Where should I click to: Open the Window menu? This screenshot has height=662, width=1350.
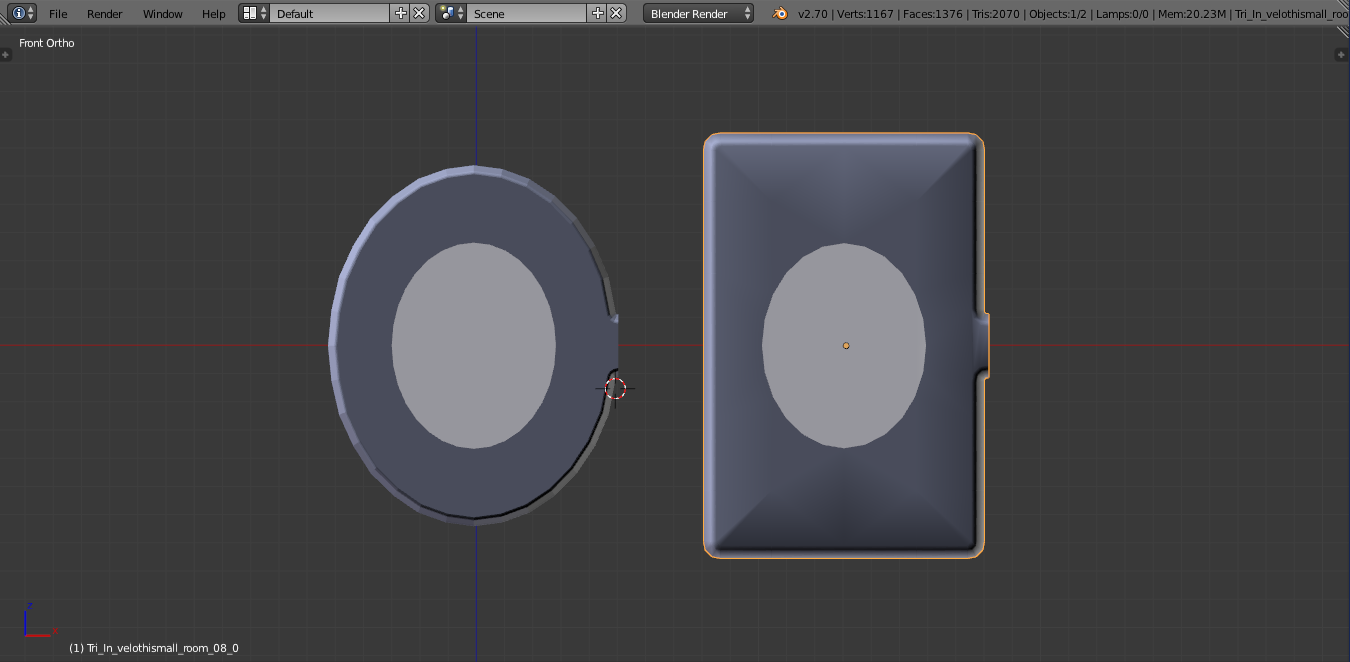pyautogui.click(x=162, y=14)
